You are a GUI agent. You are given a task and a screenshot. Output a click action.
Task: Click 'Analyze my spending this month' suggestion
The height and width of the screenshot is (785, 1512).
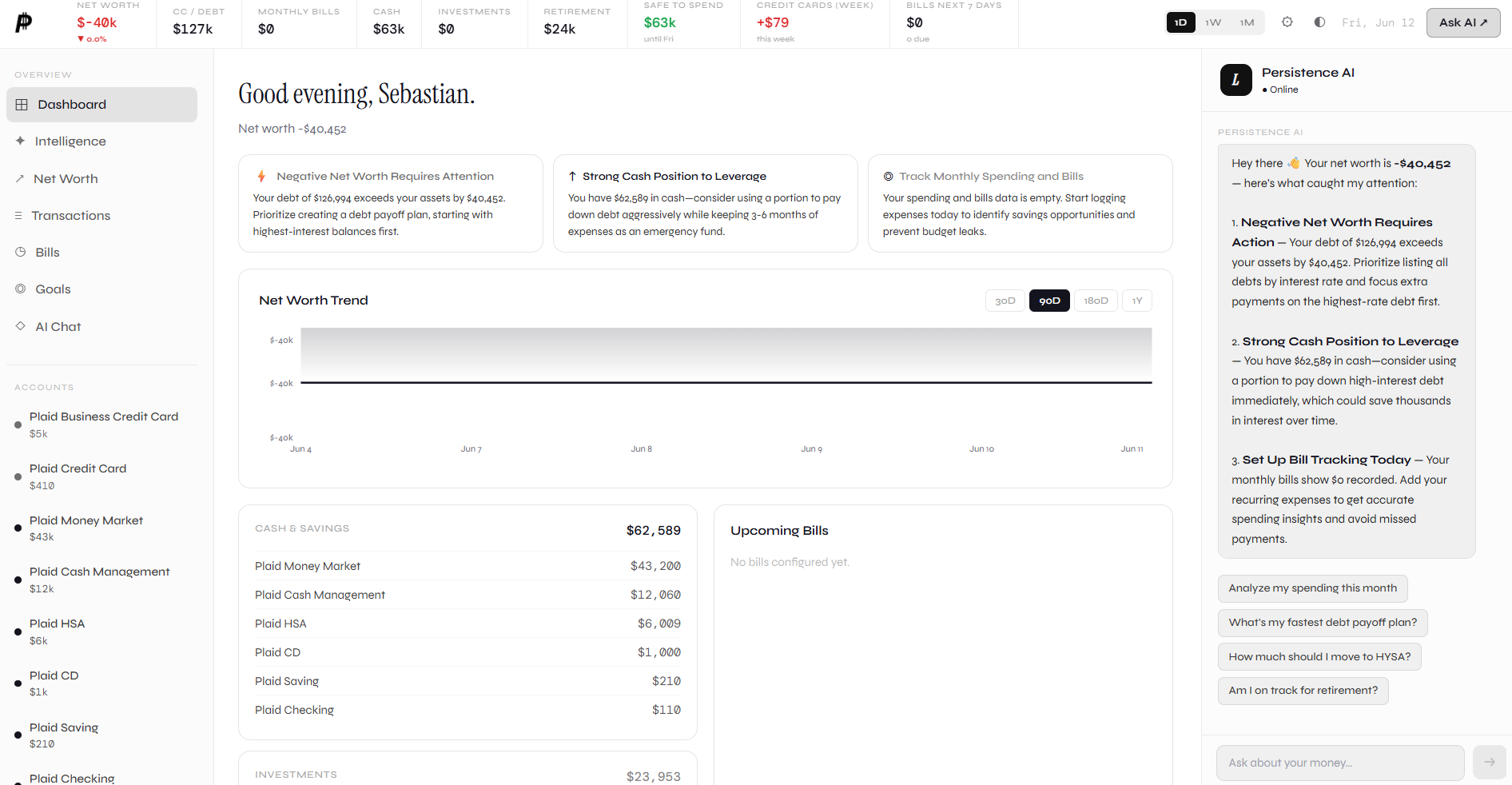click(1312, 588)
